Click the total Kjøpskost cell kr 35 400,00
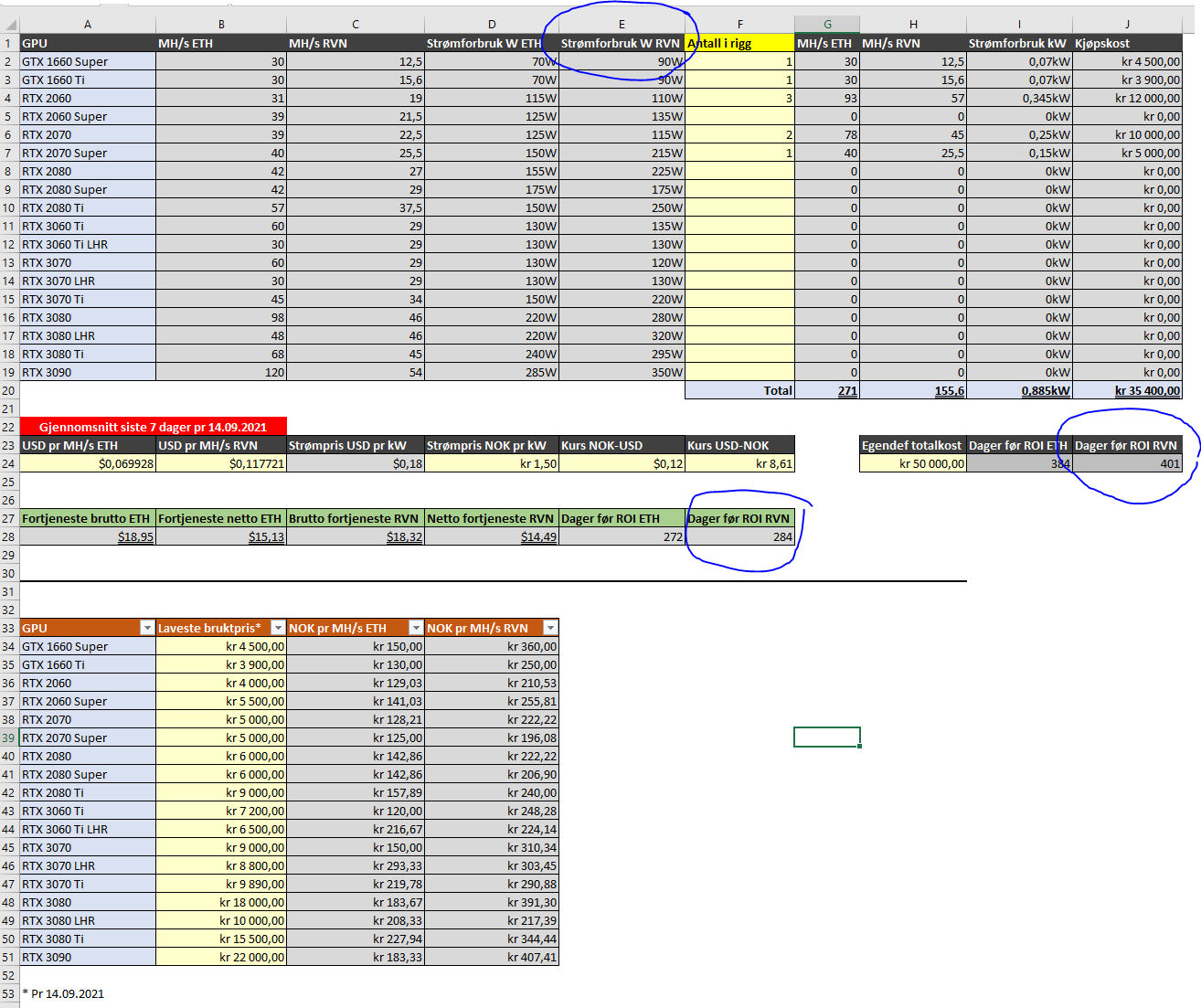This screenshot has width=1201, height=1008. [1127, 390]
